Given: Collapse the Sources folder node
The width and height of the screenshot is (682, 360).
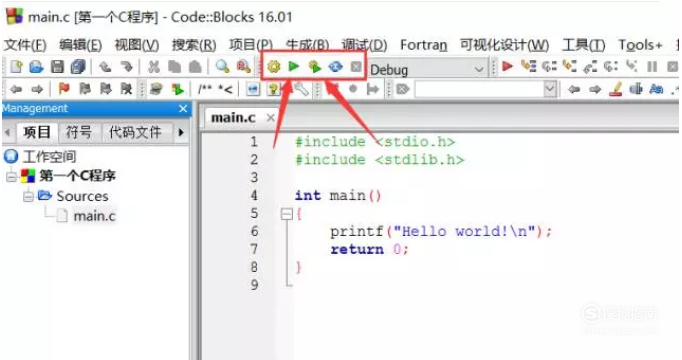Looking at the screenshot, I should click(x=28, y=197).
